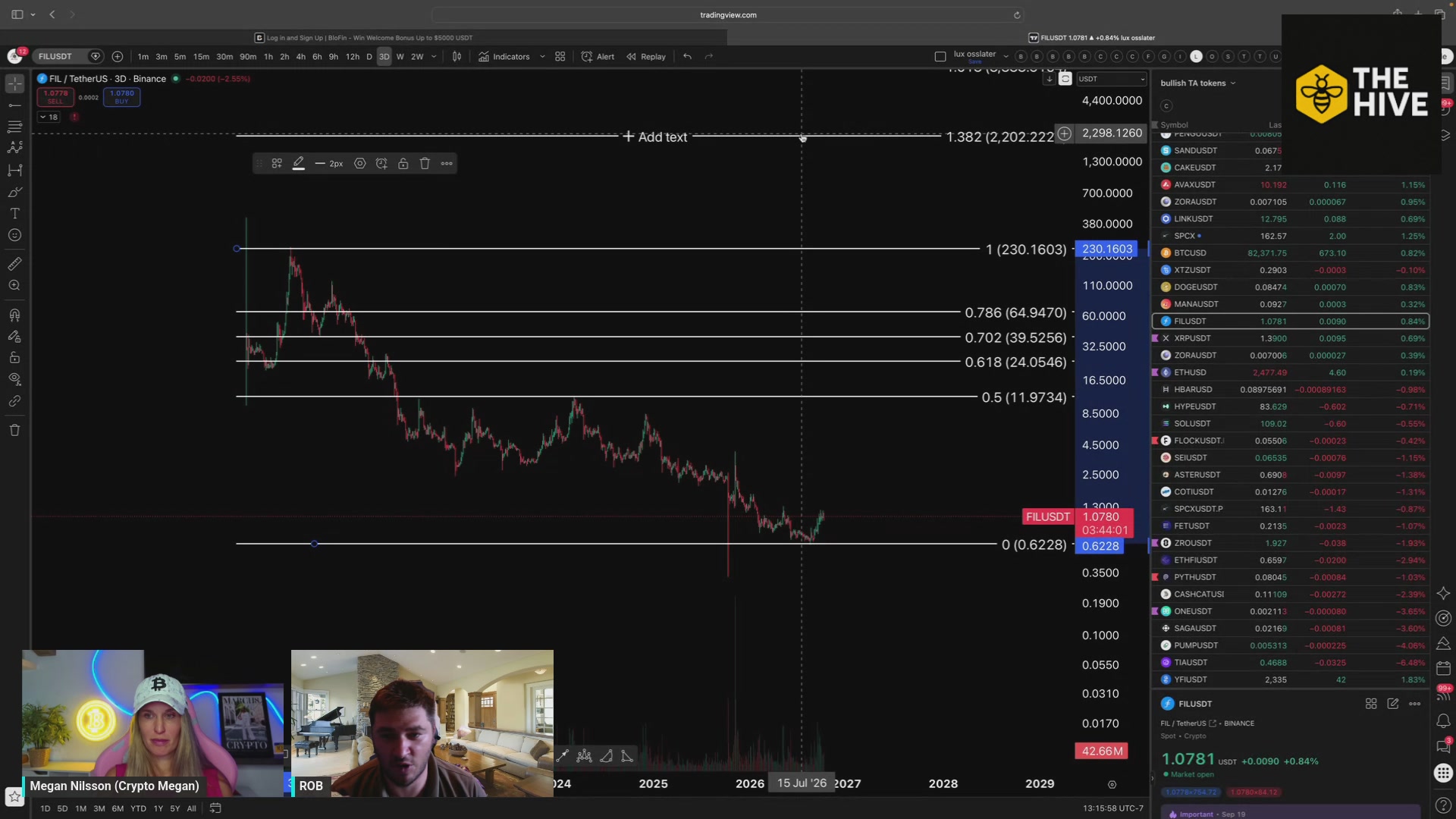Screen dimensions: 1456x819
Task: Toggle magnet mode in the left toolbar
Action: 14,315
